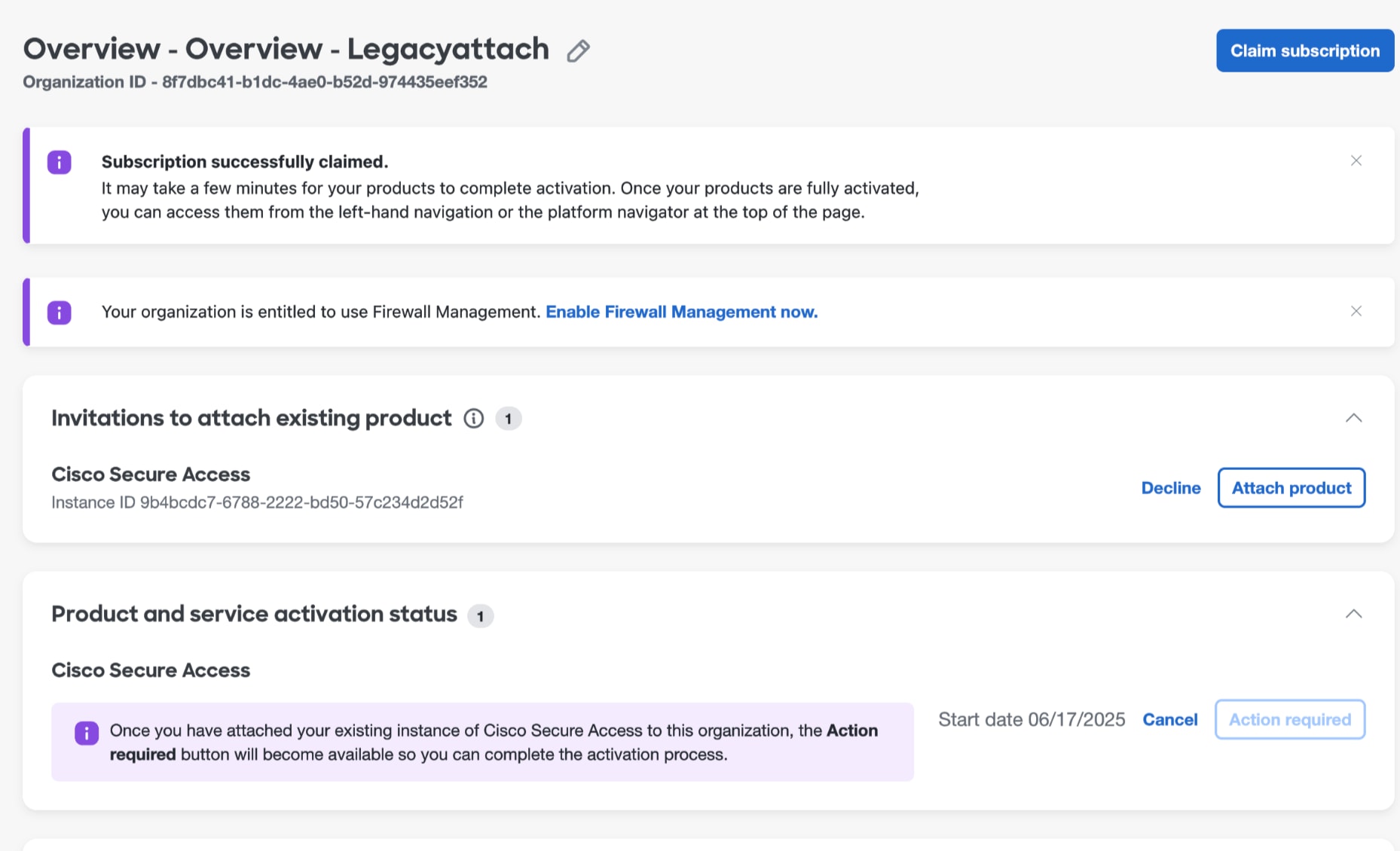This screenshot has width=1400, height=851.
Task: Click Cisco Secure Access name under activation status
Action: coord(151,670)
